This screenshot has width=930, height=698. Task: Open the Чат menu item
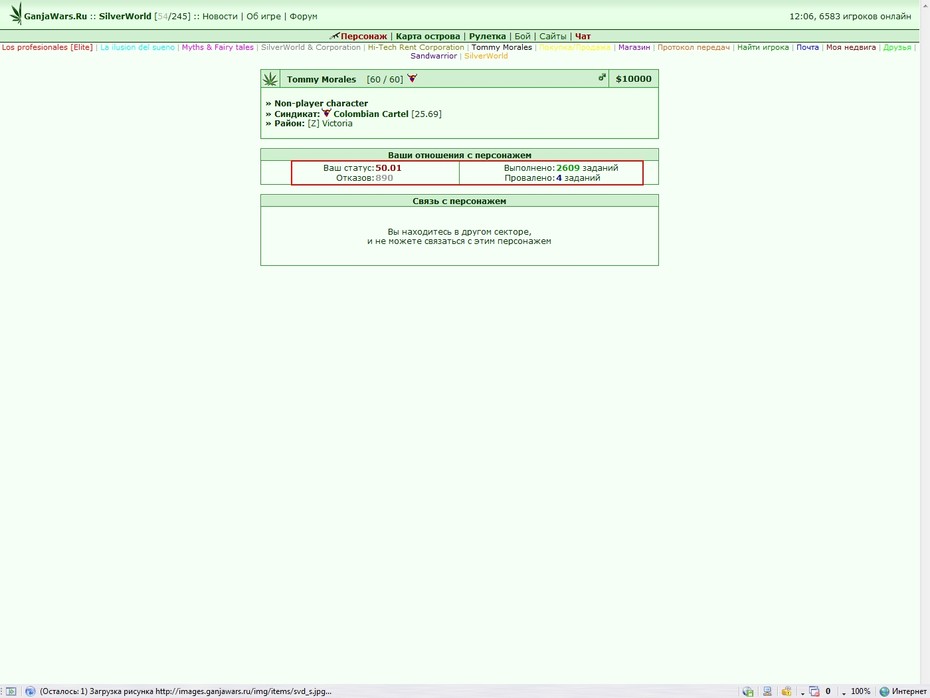582,36
